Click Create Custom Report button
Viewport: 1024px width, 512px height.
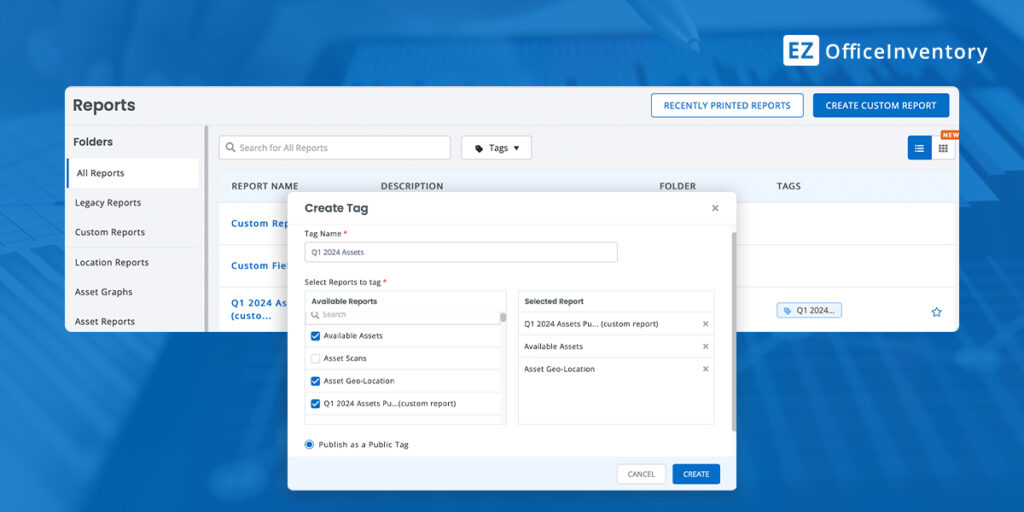881,106
